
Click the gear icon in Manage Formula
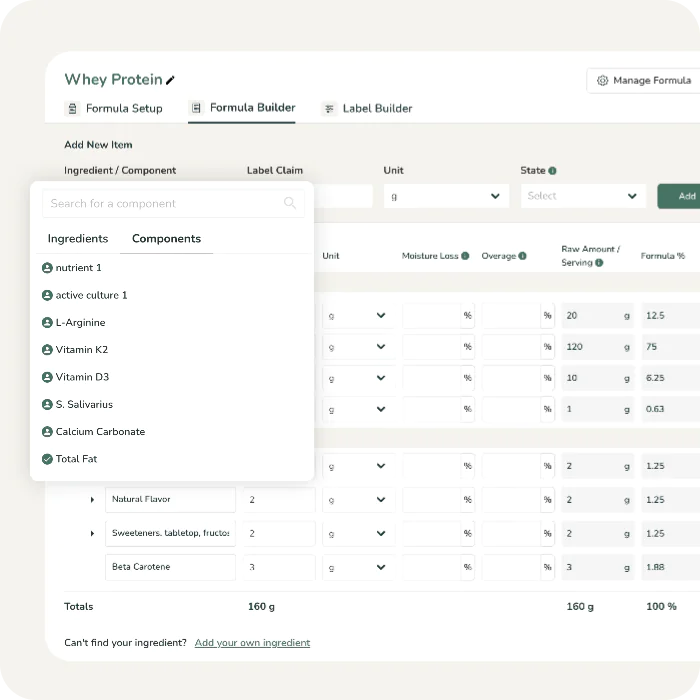(602, 80)
